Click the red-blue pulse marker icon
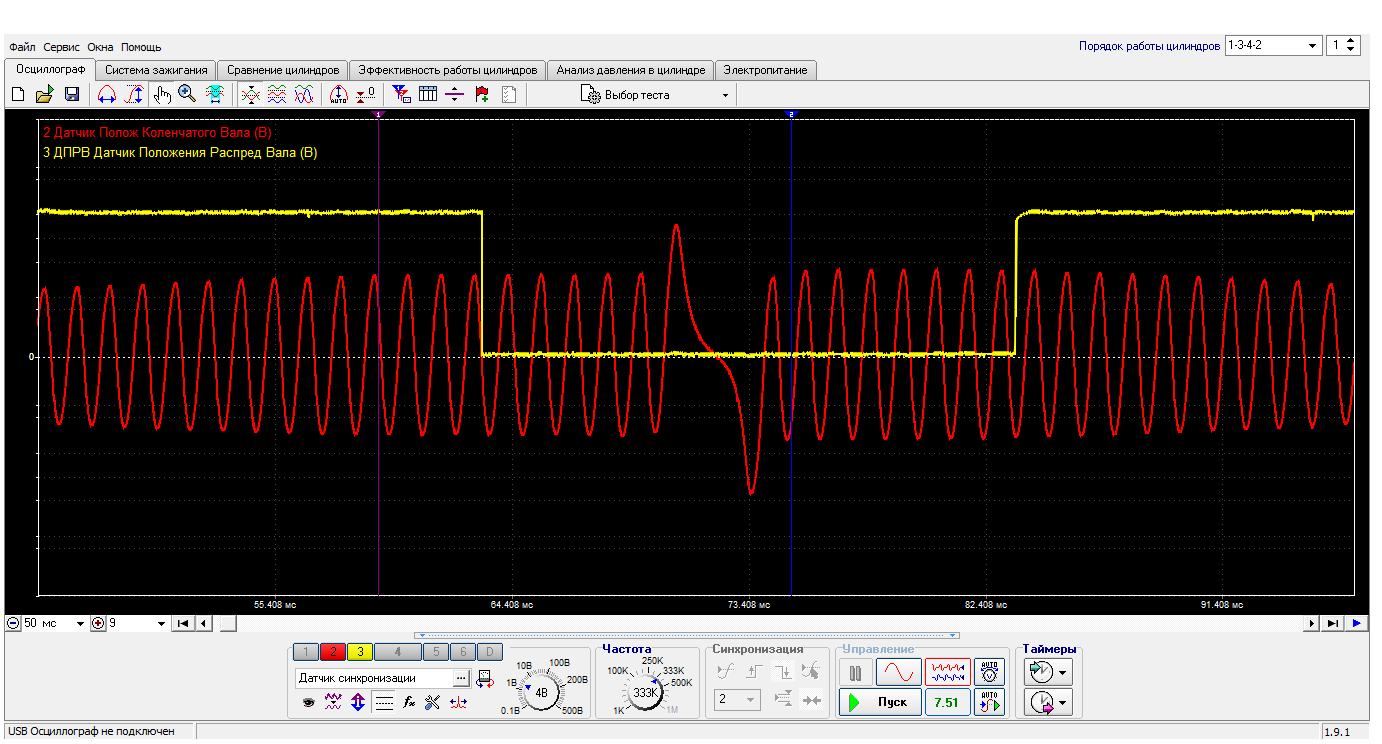The image size is (1382, 744). point(458,702)
